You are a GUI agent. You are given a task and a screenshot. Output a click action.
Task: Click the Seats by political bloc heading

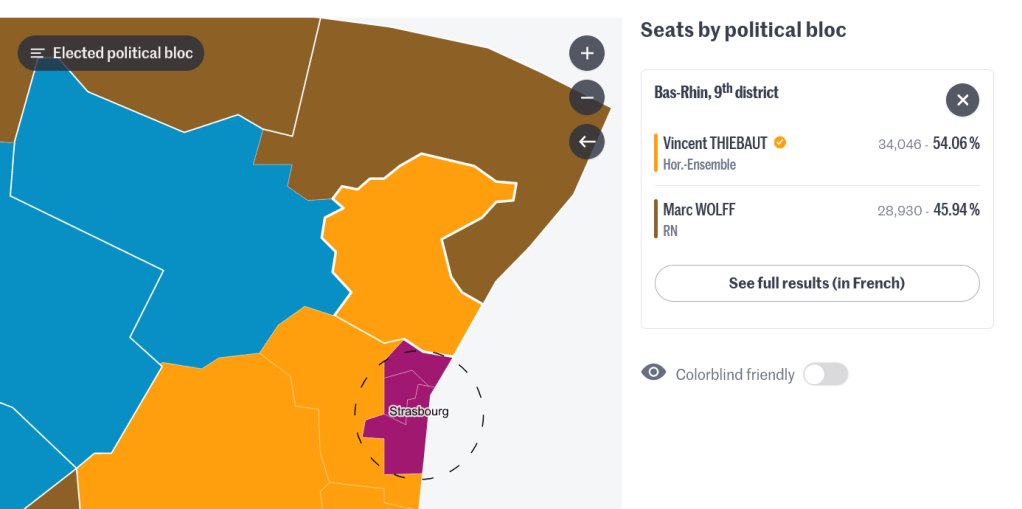(743, 30)
